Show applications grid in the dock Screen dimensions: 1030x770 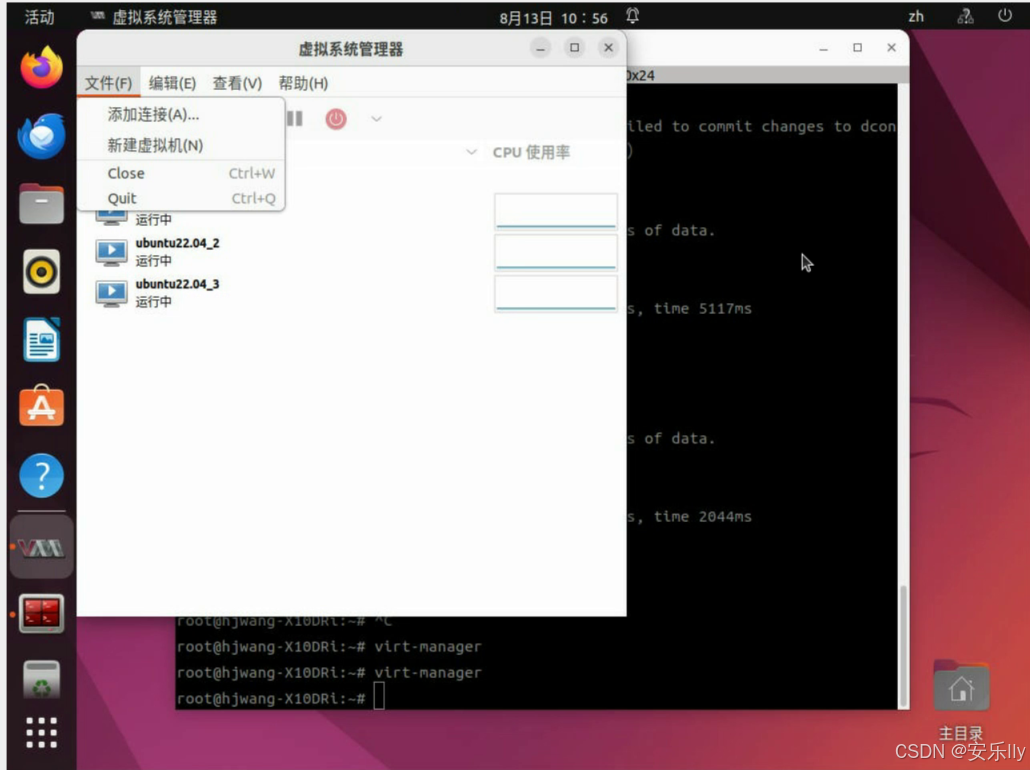pos(41,733)
